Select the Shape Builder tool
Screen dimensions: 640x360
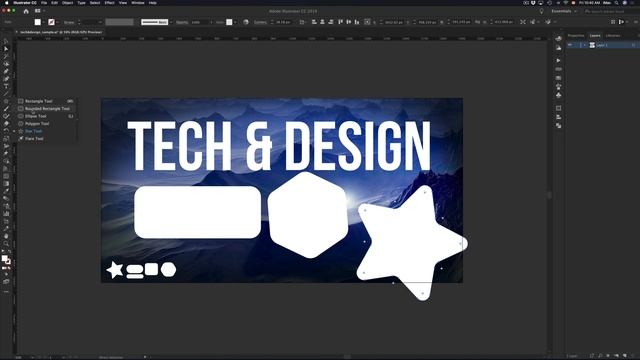point(6,161)
